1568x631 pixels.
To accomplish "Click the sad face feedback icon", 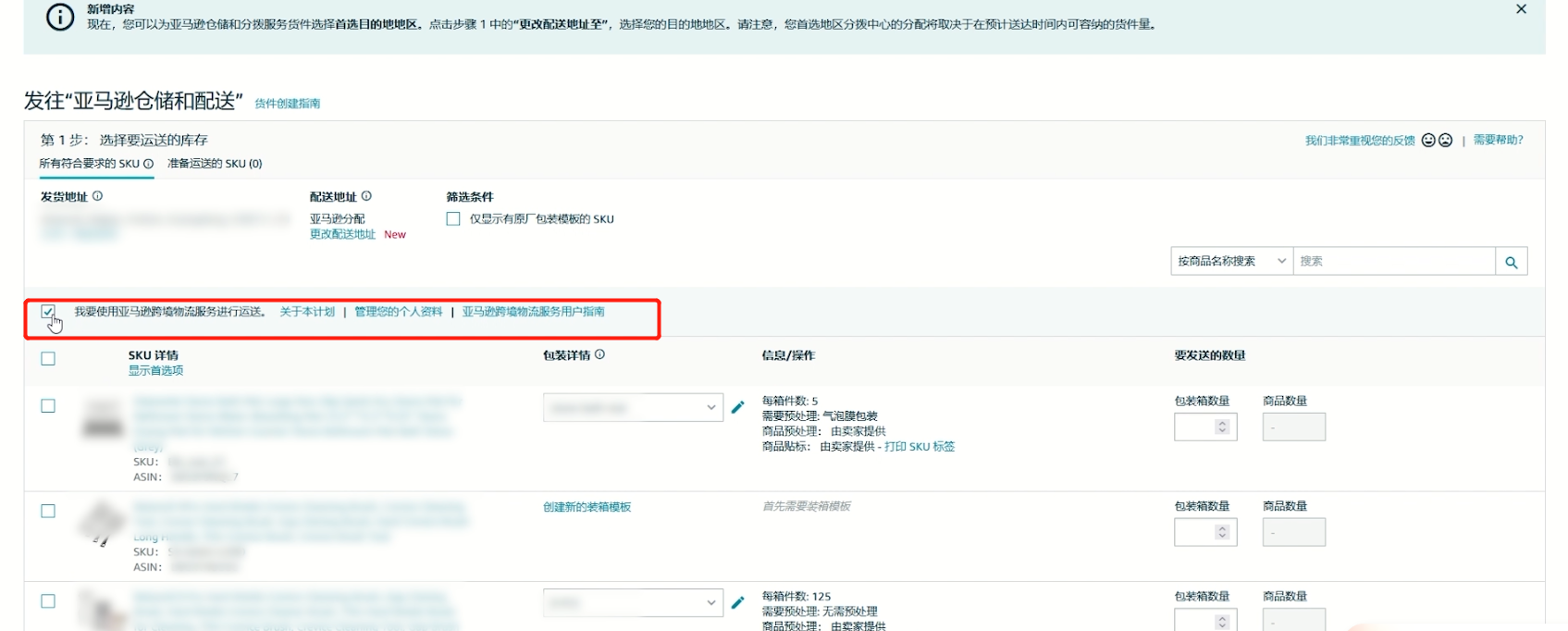I will 1445,141.
